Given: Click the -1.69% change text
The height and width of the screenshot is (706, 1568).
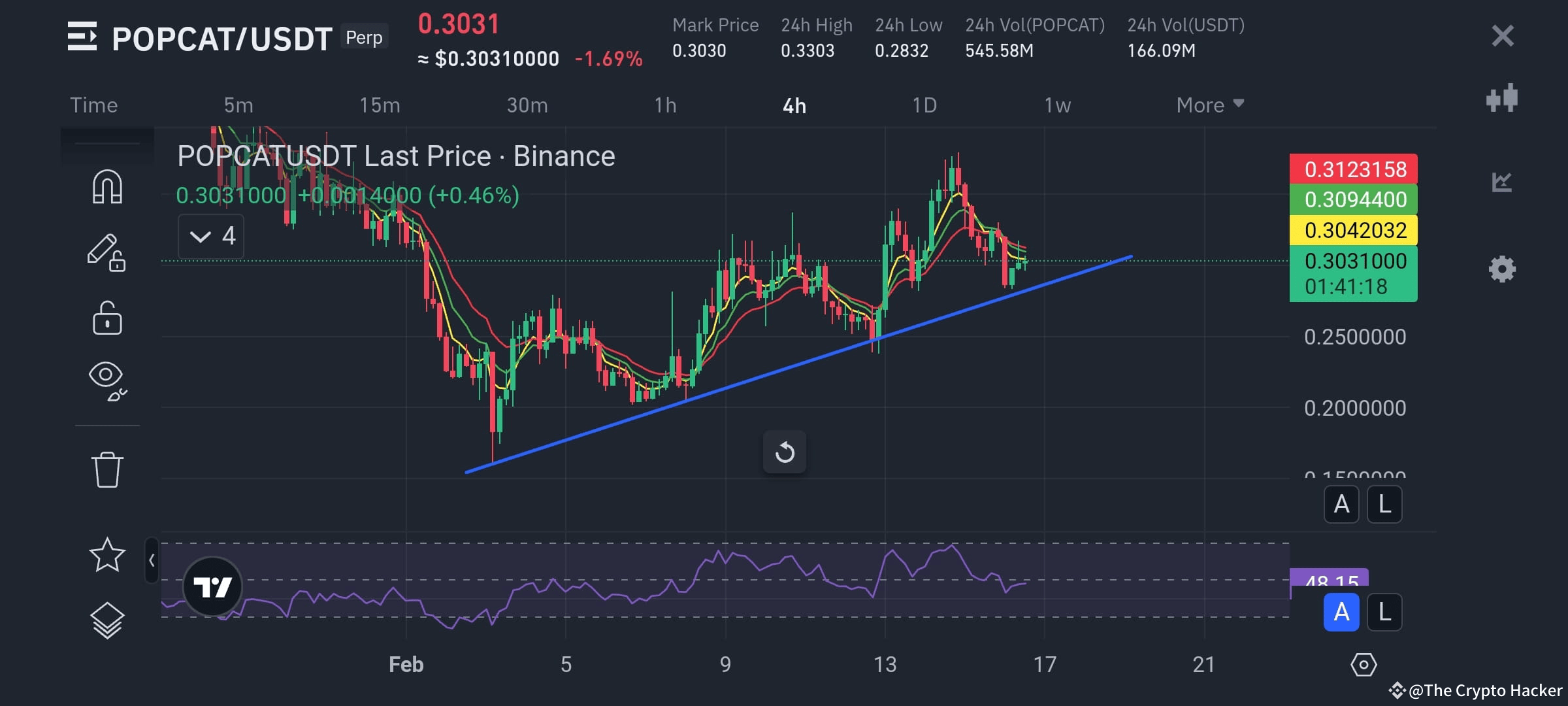Looking at the screenshot, I should tap(608, 59).
